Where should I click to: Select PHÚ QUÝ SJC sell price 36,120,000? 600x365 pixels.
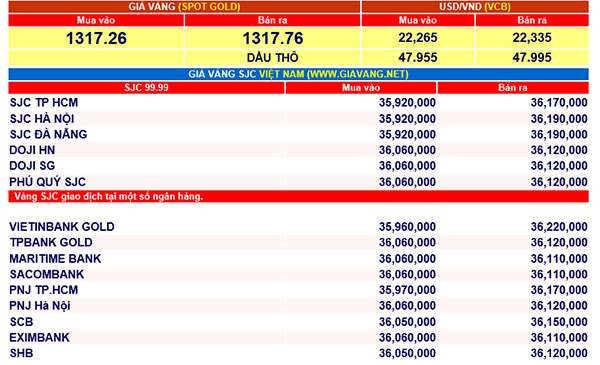tap(559, 182)
